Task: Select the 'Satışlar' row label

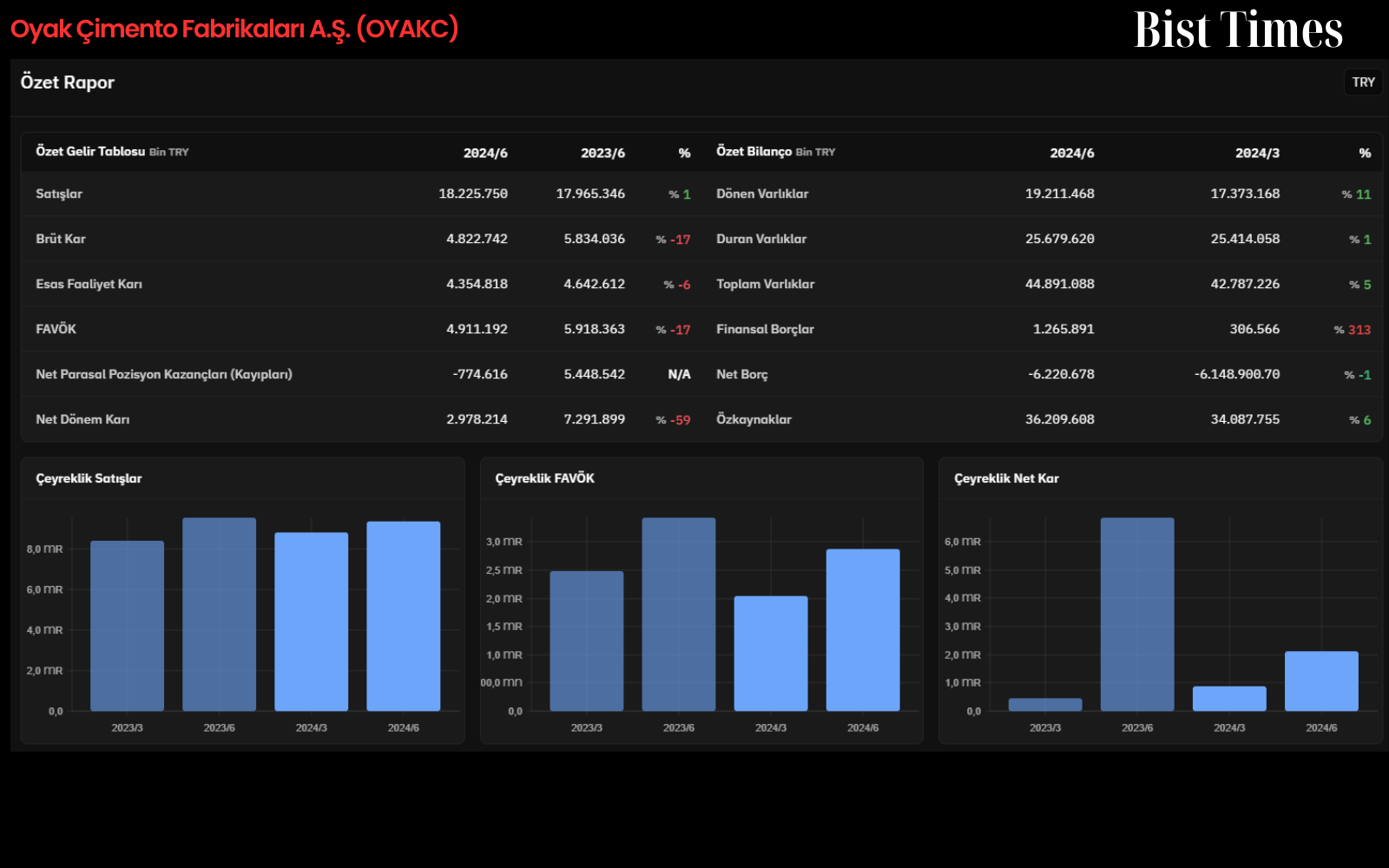Action: point(59,194)
